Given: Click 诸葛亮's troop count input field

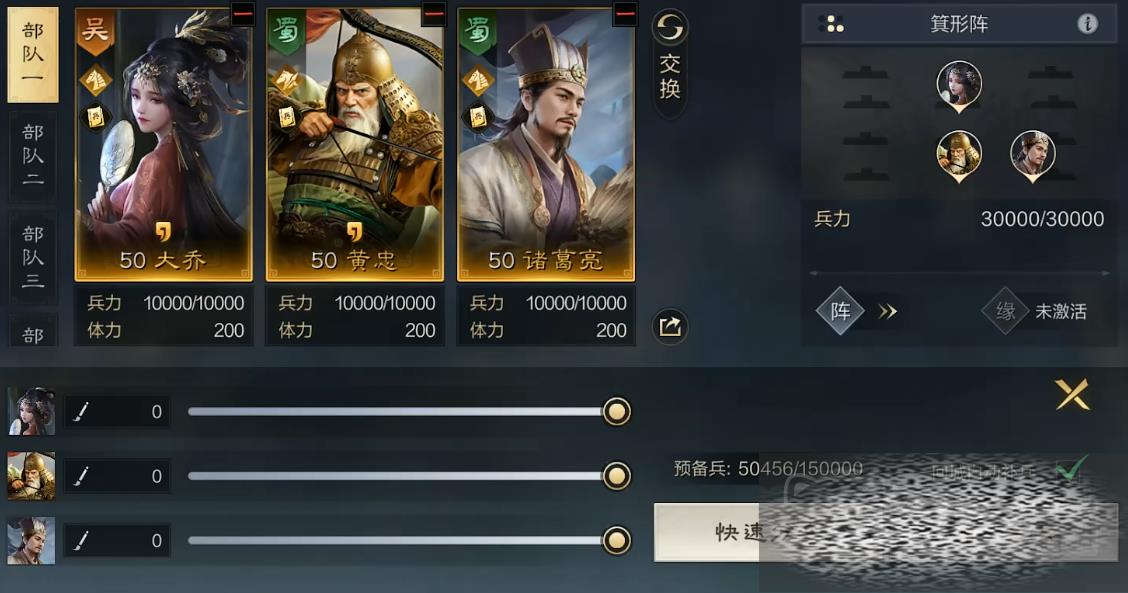Looking at the screenshot, I should point(117,540).
